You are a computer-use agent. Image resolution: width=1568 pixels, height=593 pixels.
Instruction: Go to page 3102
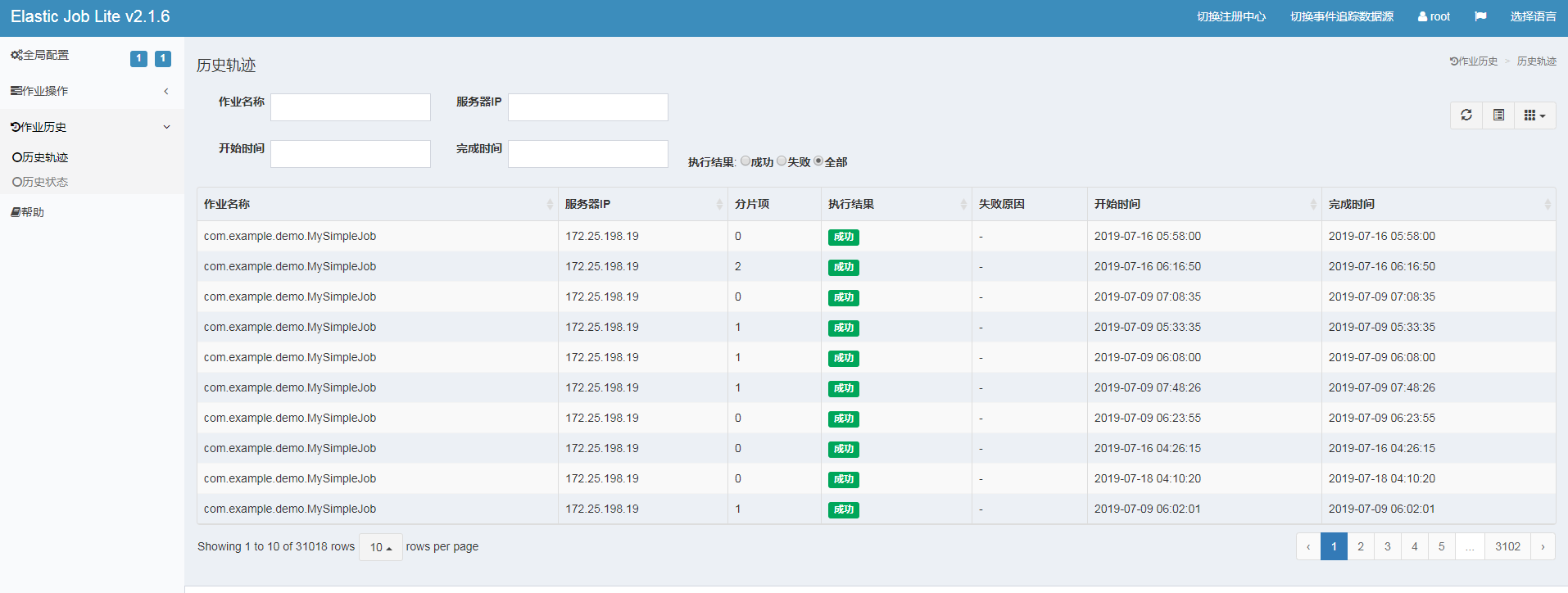[x=1507, y=546]
